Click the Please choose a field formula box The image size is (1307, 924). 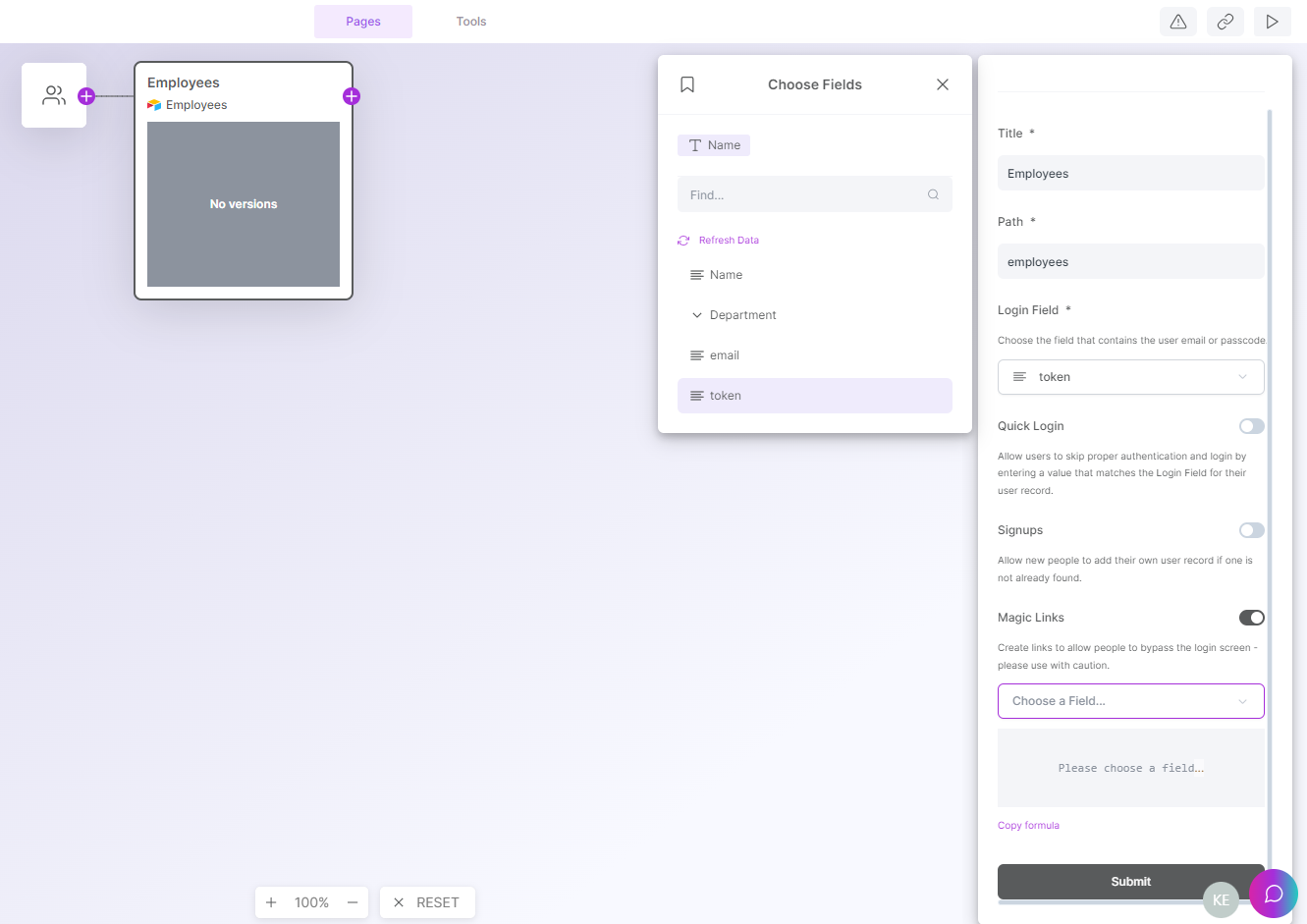[x=1131, y=768]
